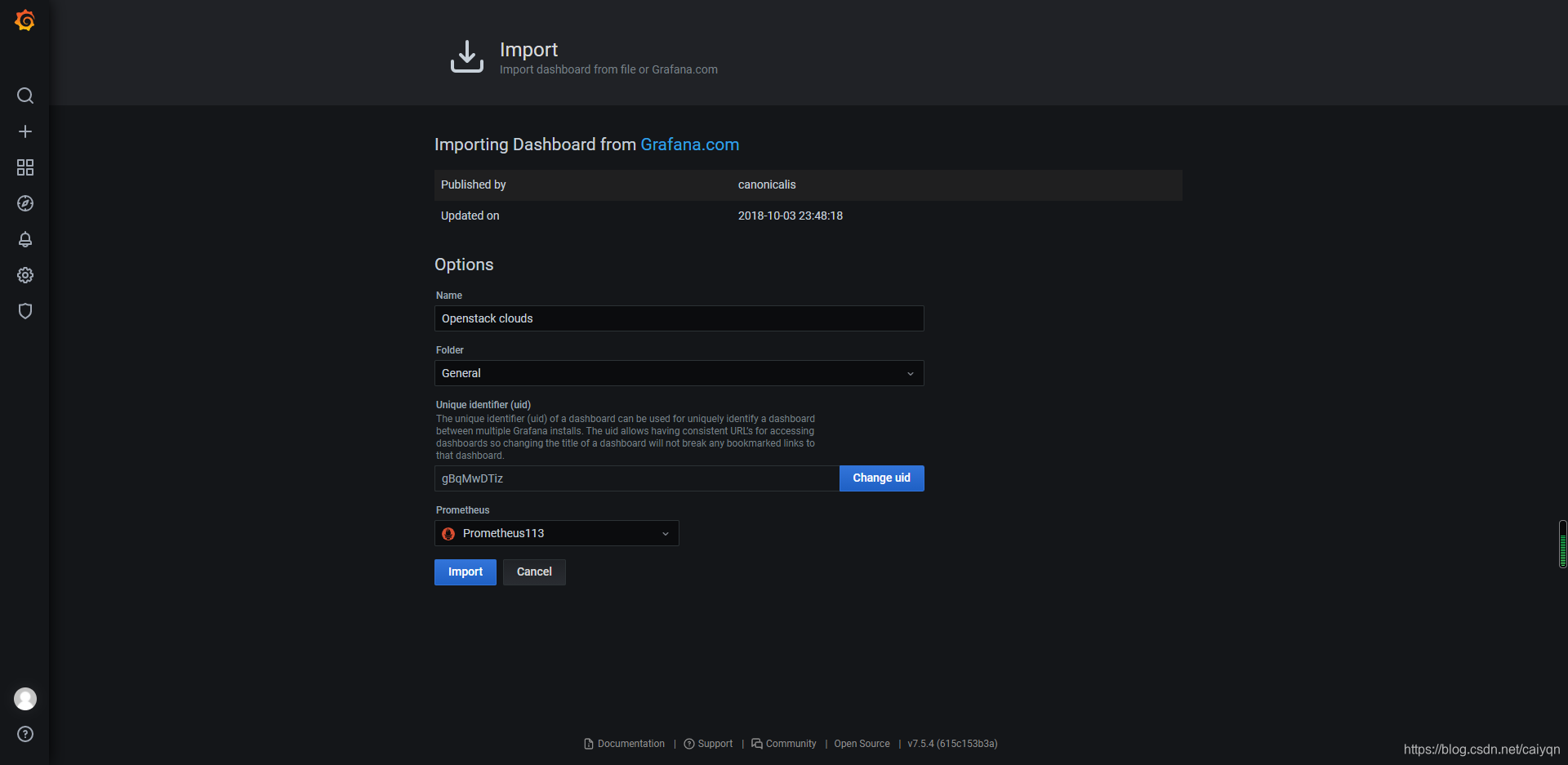
Task: Click the Options section heading
Action: [x=464, y=265]
